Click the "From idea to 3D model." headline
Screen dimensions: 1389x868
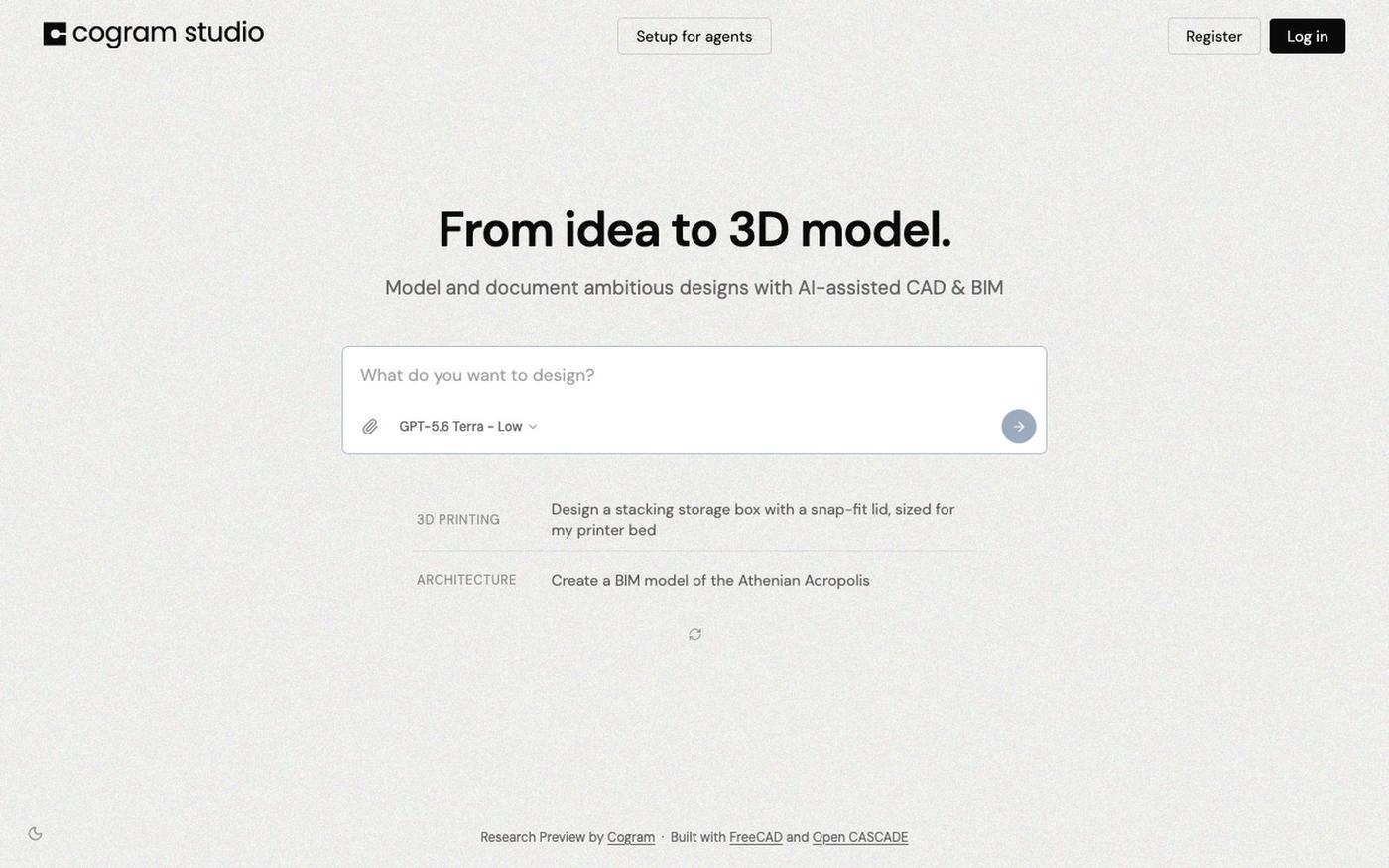(694, 229)
